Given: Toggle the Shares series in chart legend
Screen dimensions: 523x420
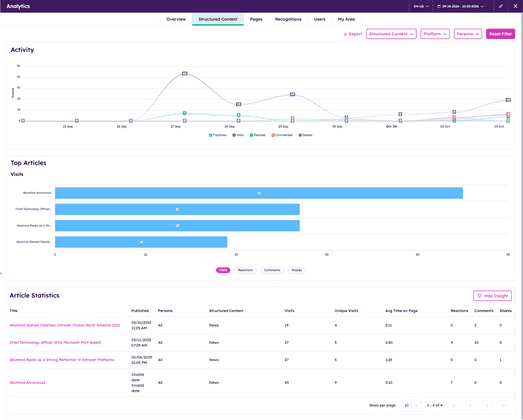Looking at the screenshot, I should [x=306, y=135].
